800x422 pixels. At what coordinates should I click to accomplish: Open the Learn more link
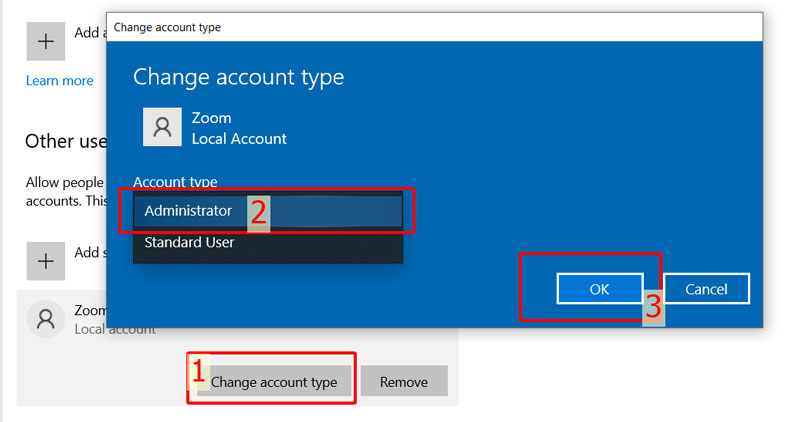point(60,81)
